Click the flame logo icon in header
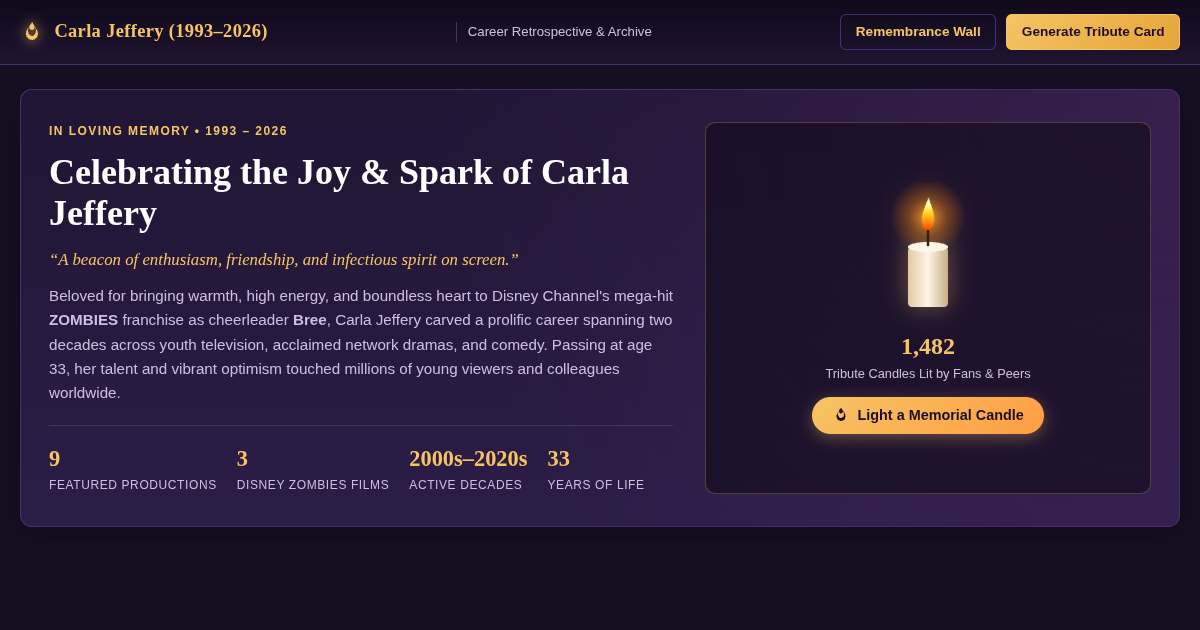This screenshot has width=1200, height=630. coord(32,31)
